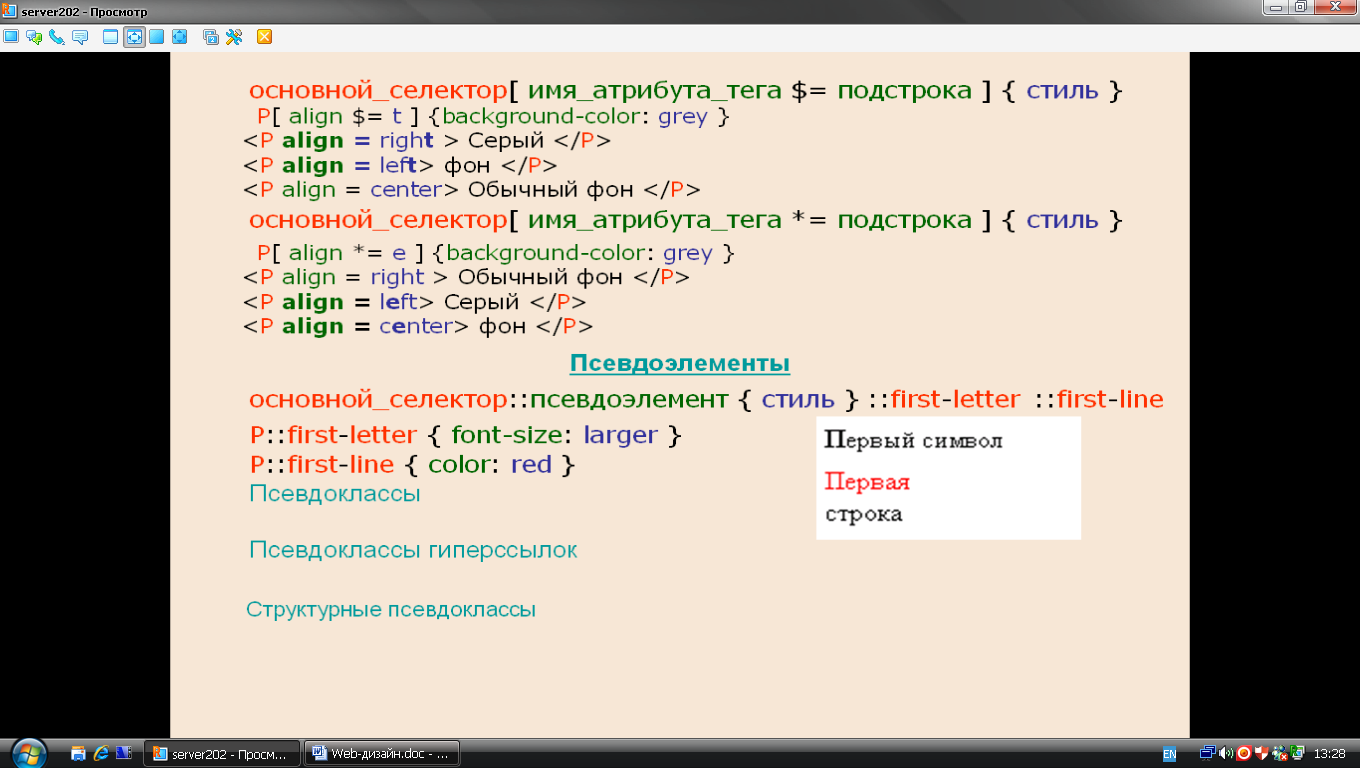
Task: Click the red circle tray icon
Action: (x=1244, y=753)
